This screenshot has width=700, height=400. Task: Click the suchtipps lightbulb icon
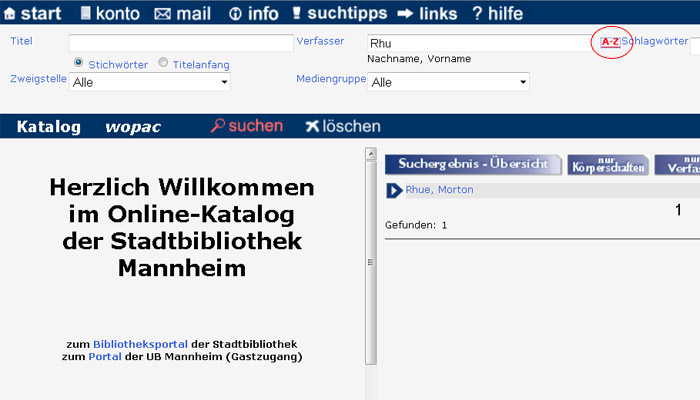coord(296,14)
